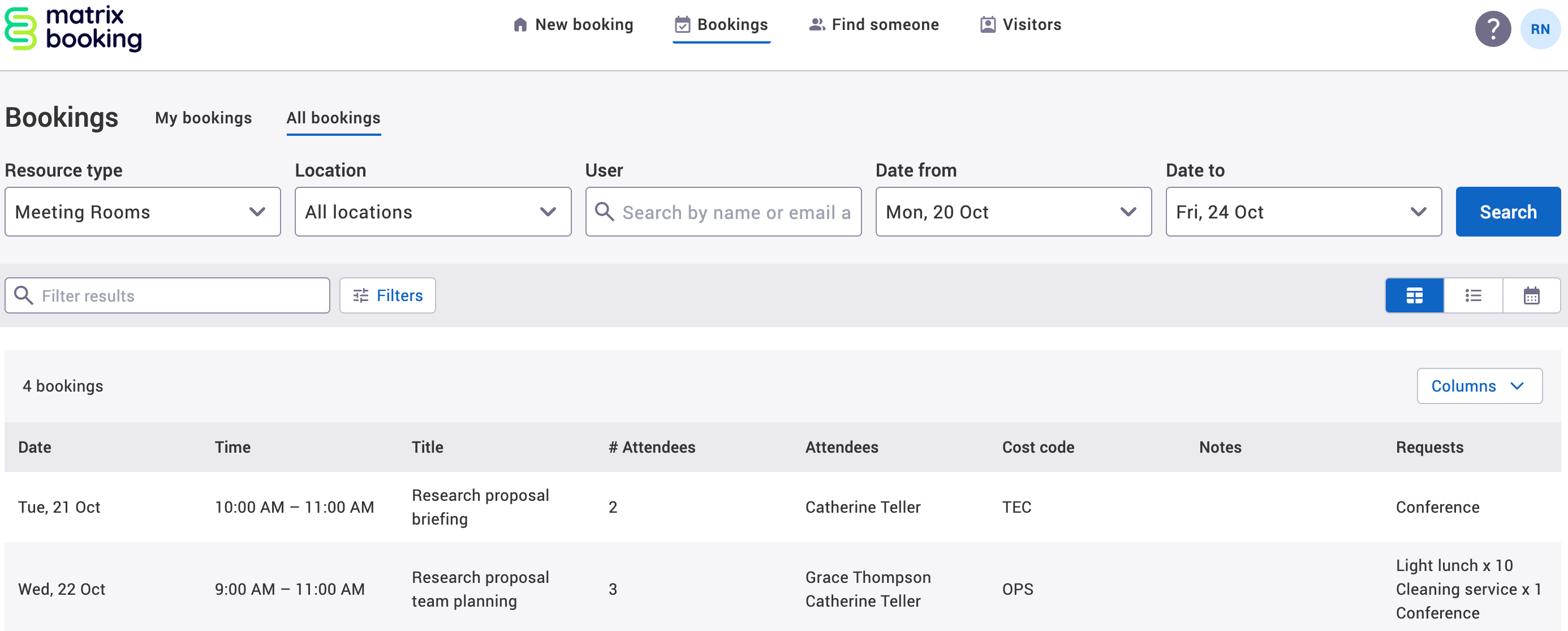Open the New booking home icon
Viewport: 1568px width, 631px height.
[520, 24]
